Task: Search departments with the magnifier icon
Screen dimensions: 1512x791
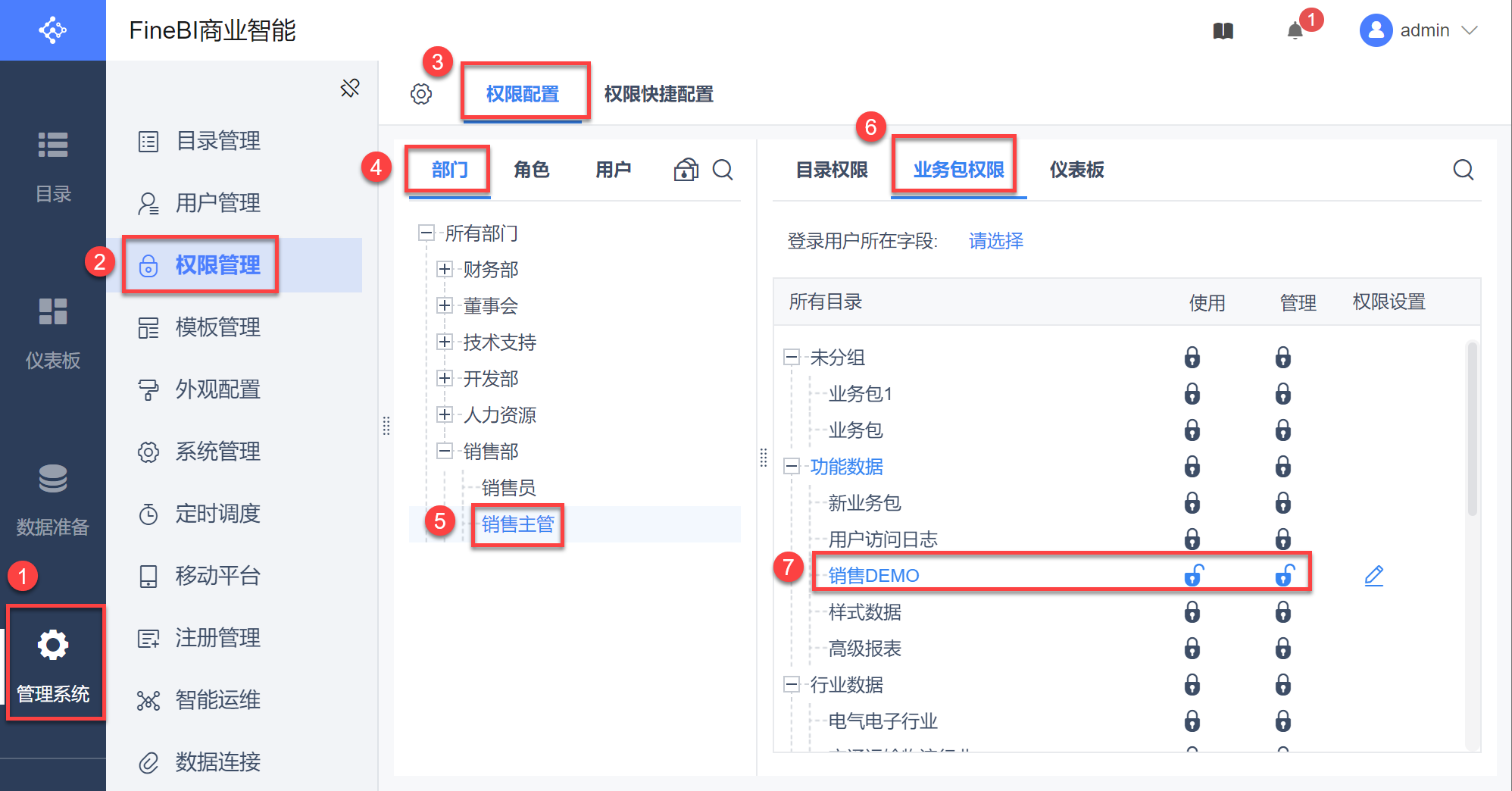Action: [x=723, y=170]
